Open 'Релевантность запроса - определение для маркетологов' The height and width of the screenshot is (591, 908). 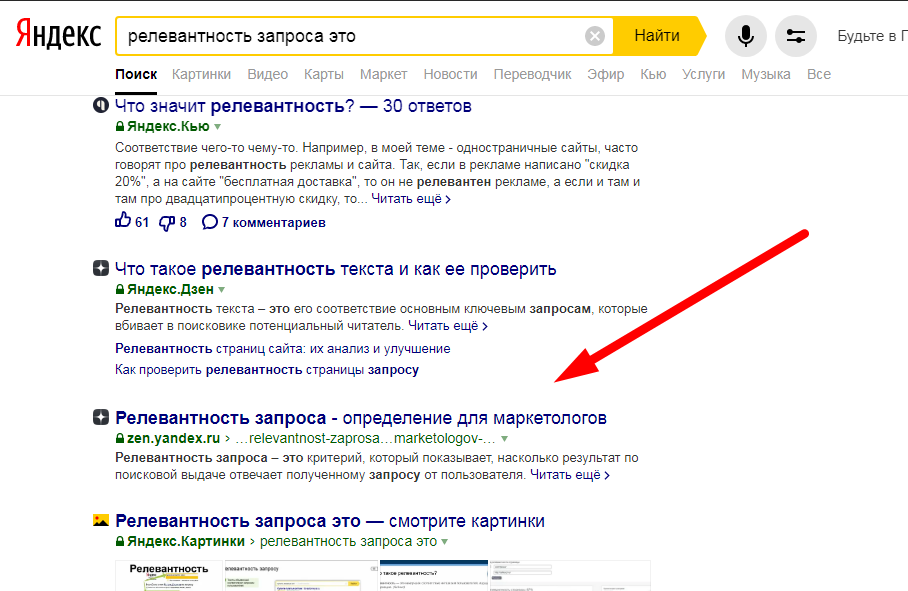(x=361, y=417)
